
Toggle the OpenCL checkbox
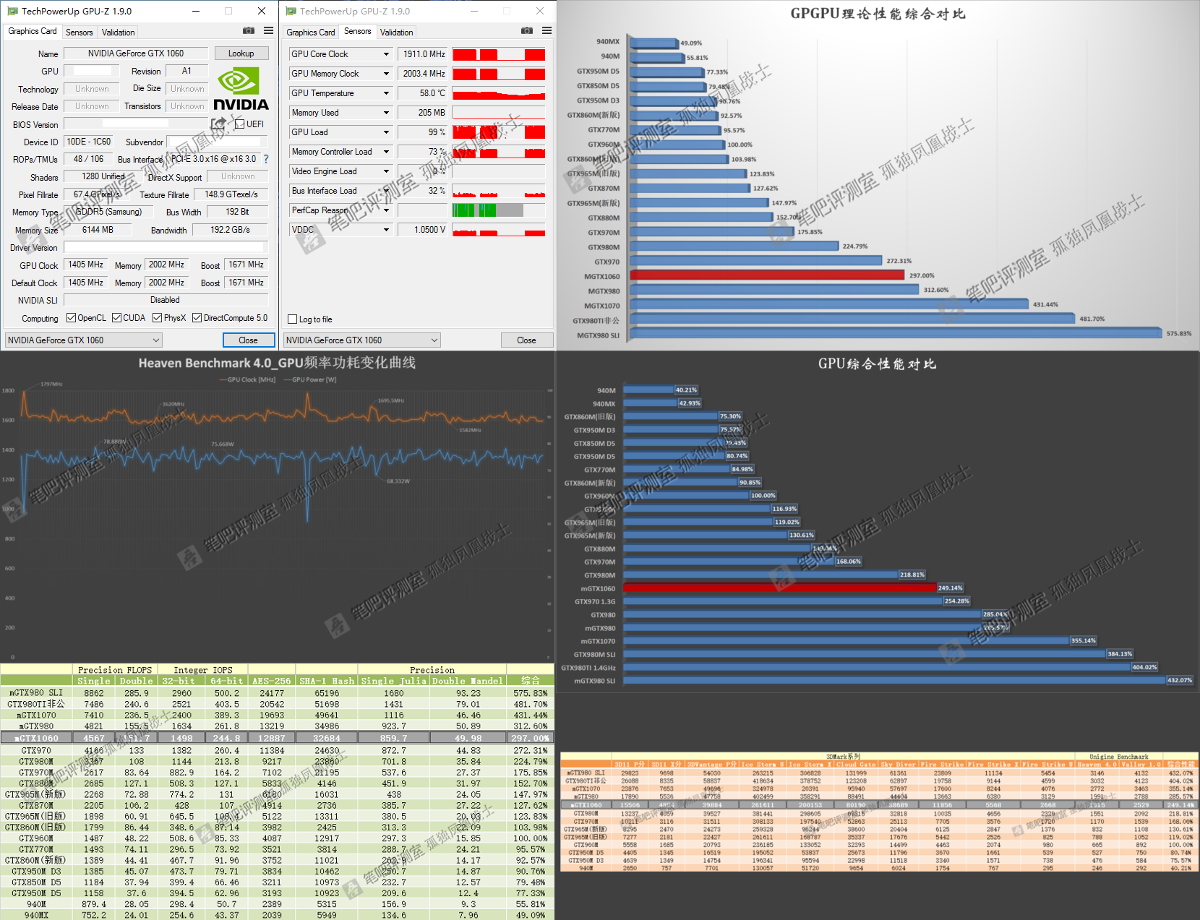pyautogui.click(x=71, y=318)
